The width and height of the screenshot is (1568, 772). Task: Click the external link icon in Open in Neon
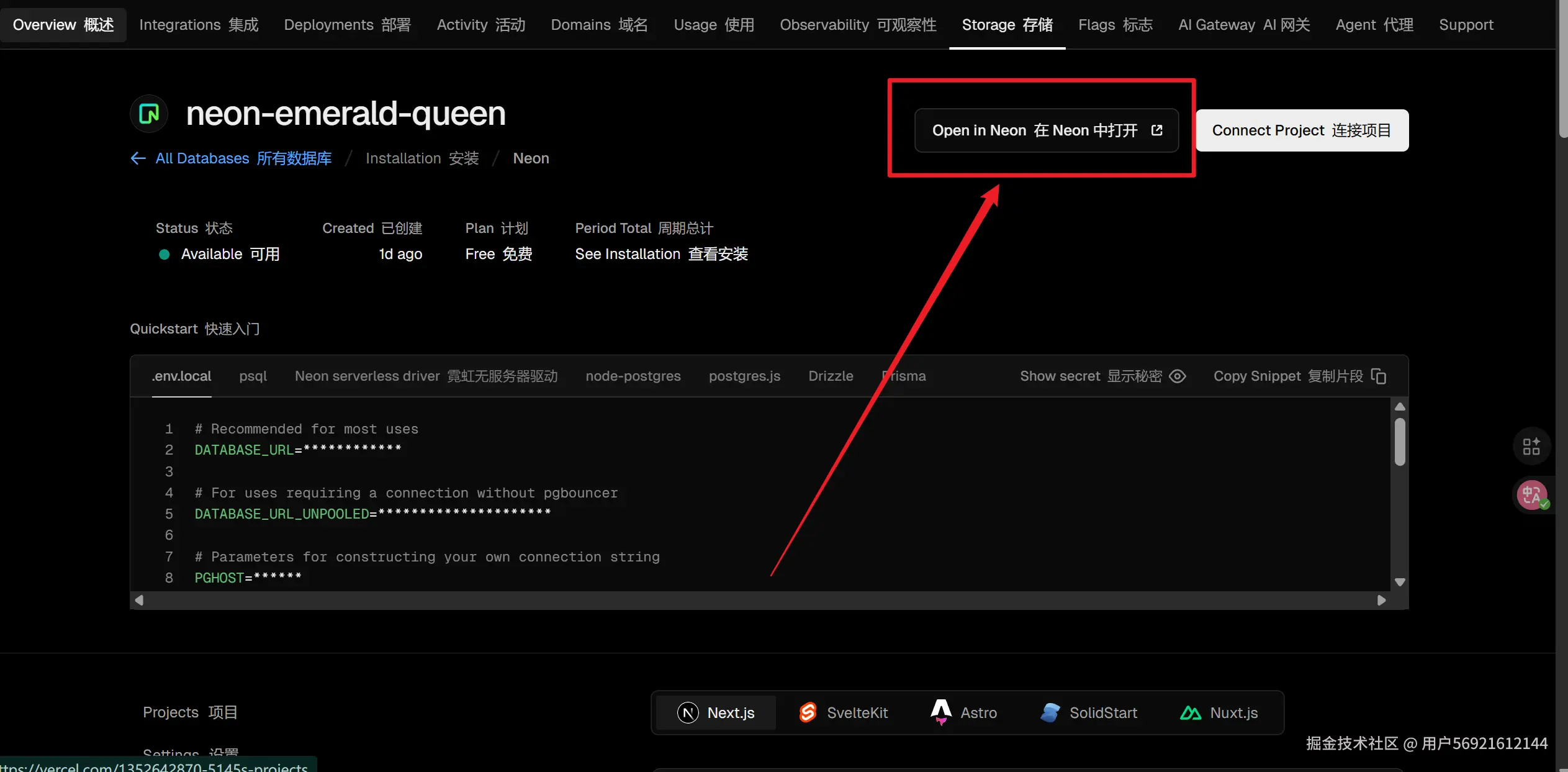[1156, 130]
